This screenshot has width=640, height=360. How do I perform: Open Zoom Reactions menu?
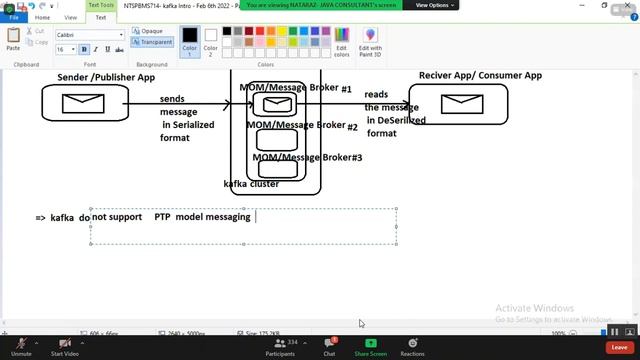pos(412,348)
